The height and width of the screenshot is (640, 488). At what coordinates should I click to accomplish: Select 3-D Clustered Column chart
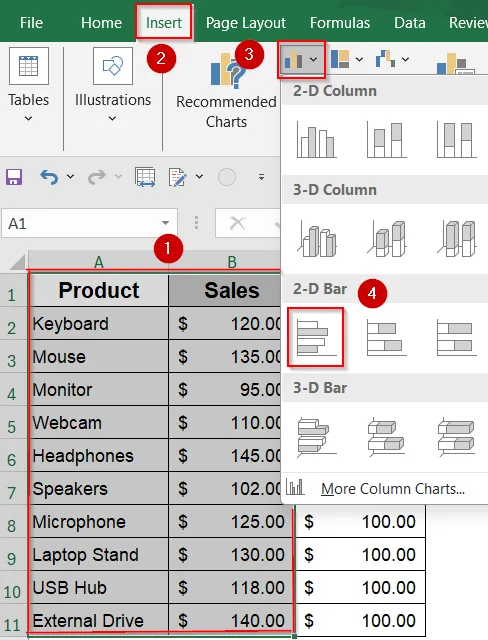(316, 238)
